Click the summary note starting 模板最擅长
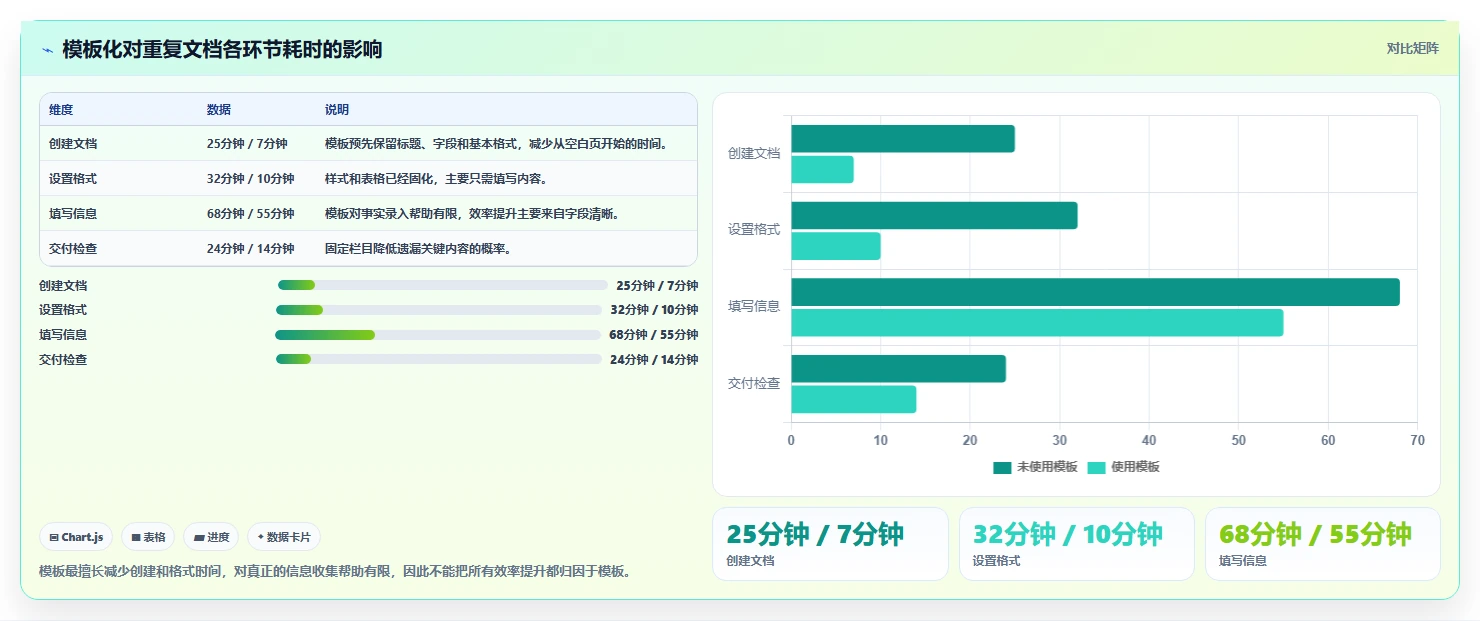 (x=335, y=572)
